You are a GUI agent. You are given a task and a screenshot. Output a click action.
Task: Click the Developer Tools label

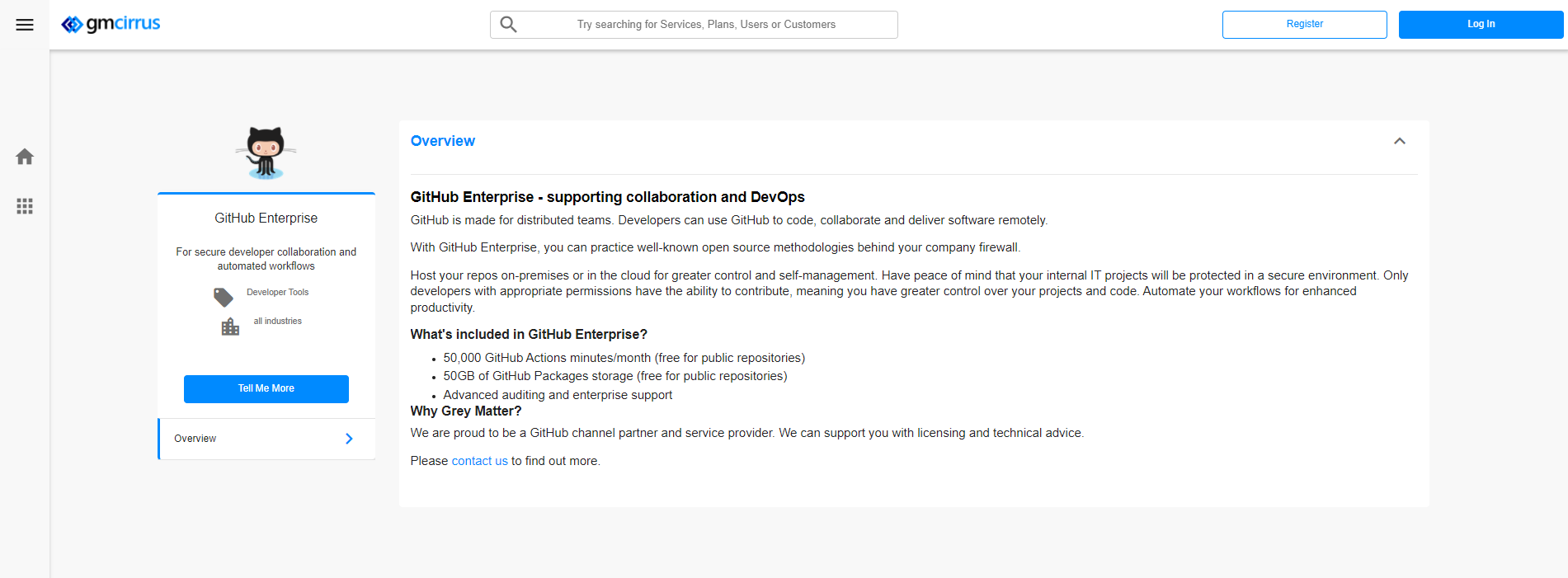(x=278, y=292)
